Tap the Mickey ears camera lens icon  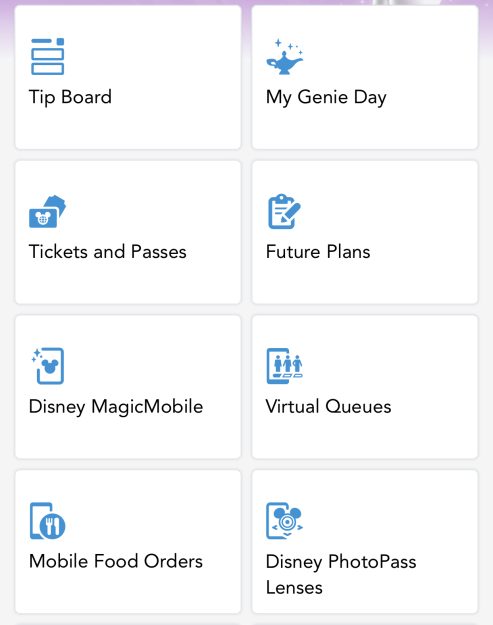click(x=285, y=521)
